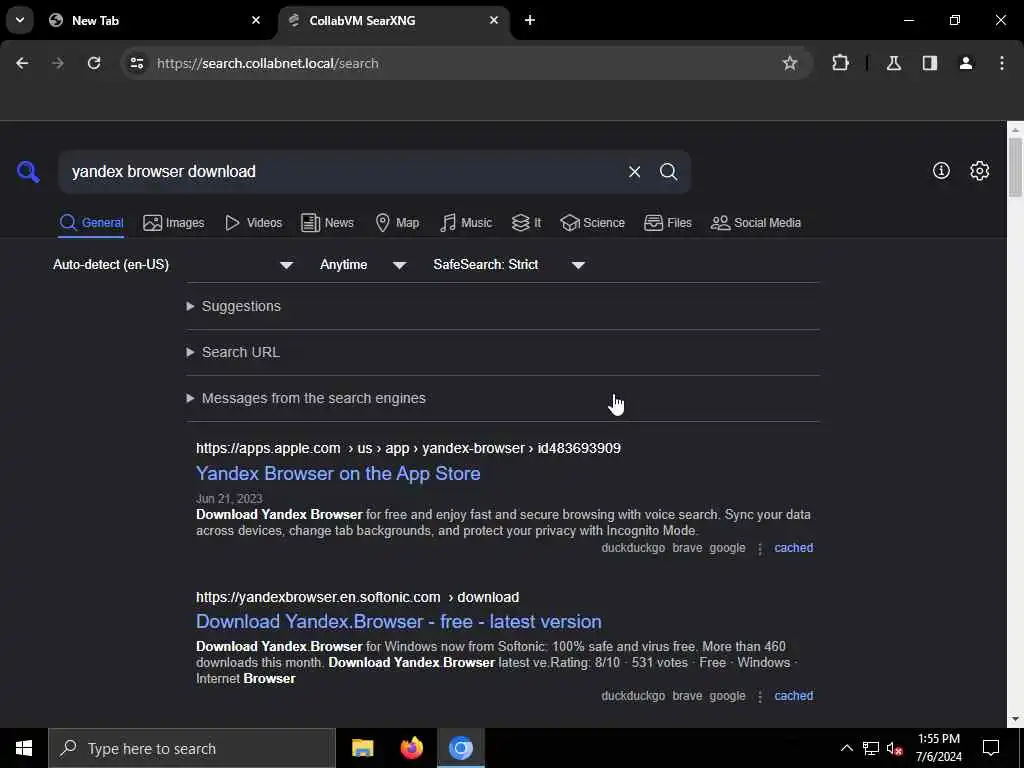Open a new browser tab

point(530,20)
